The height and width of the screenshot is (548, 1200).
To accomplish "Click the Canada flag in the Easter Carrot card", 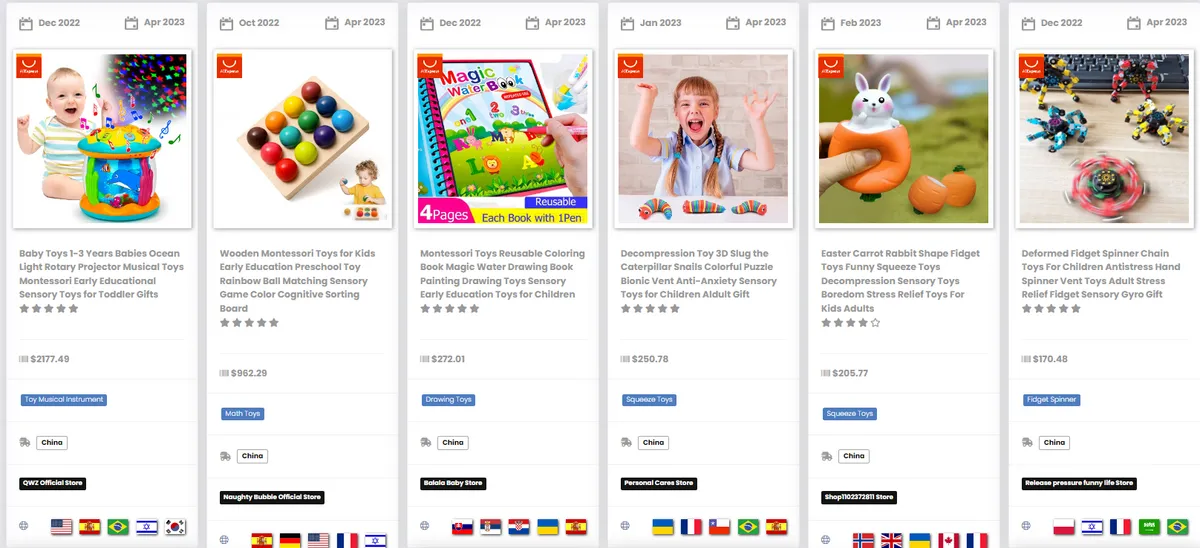I will click(948, 540).
